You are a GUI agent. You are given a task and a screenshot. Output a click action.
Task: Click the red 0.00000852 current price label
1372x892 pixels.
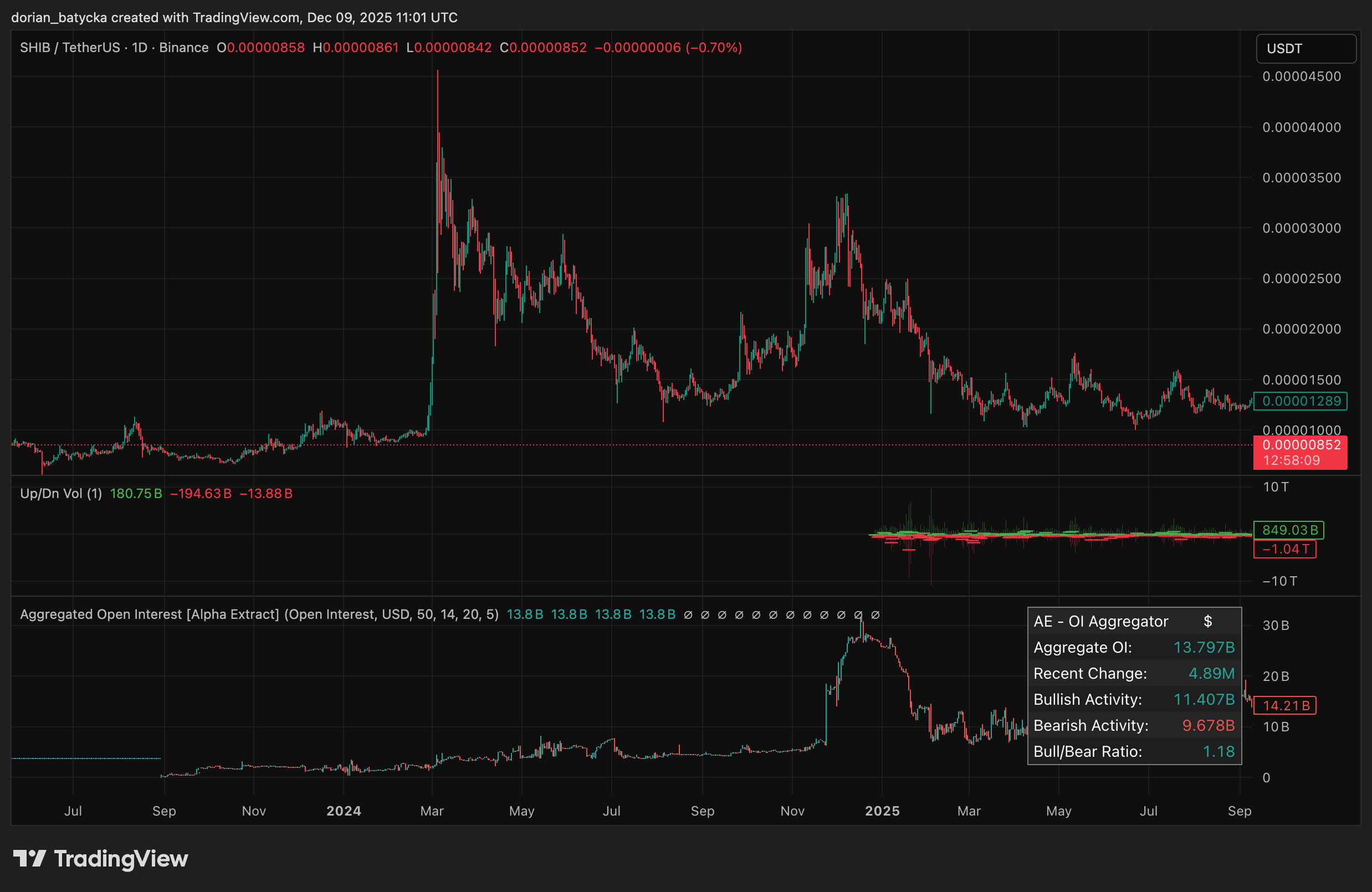(1301, 445)
